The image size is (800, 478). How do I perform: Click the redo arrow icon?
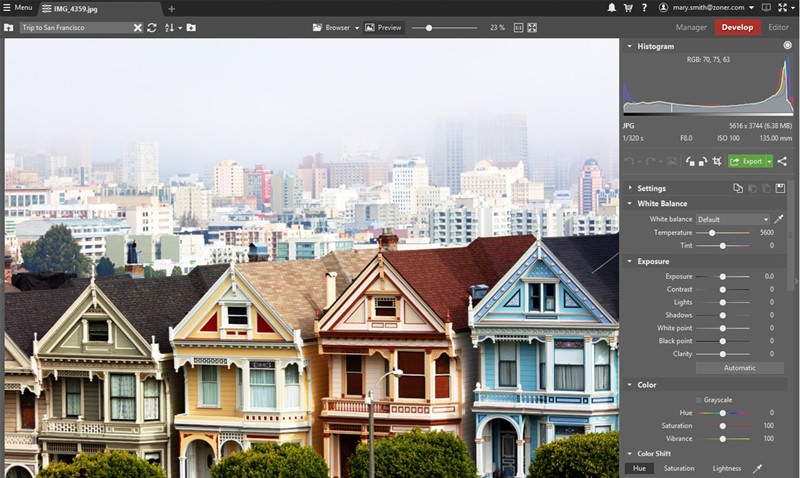point(651,162)
